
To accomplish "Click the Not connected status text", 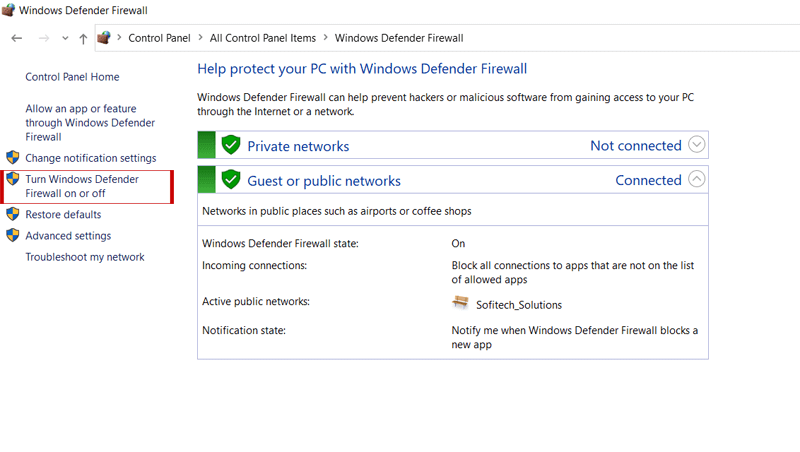I will point(636,146).
